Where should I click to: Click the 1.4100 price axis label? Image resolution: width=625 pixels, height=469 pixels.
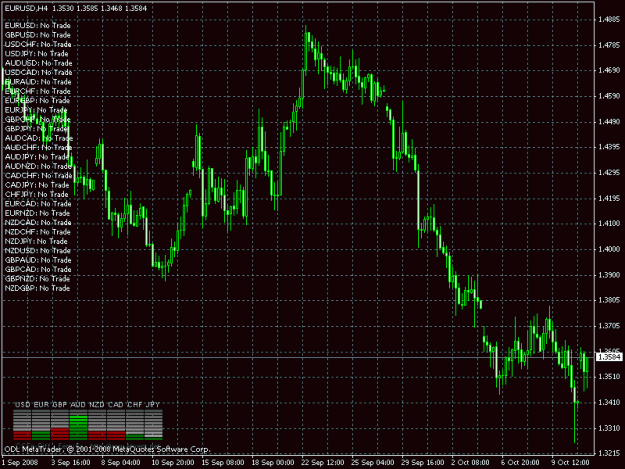click(609, 223)
